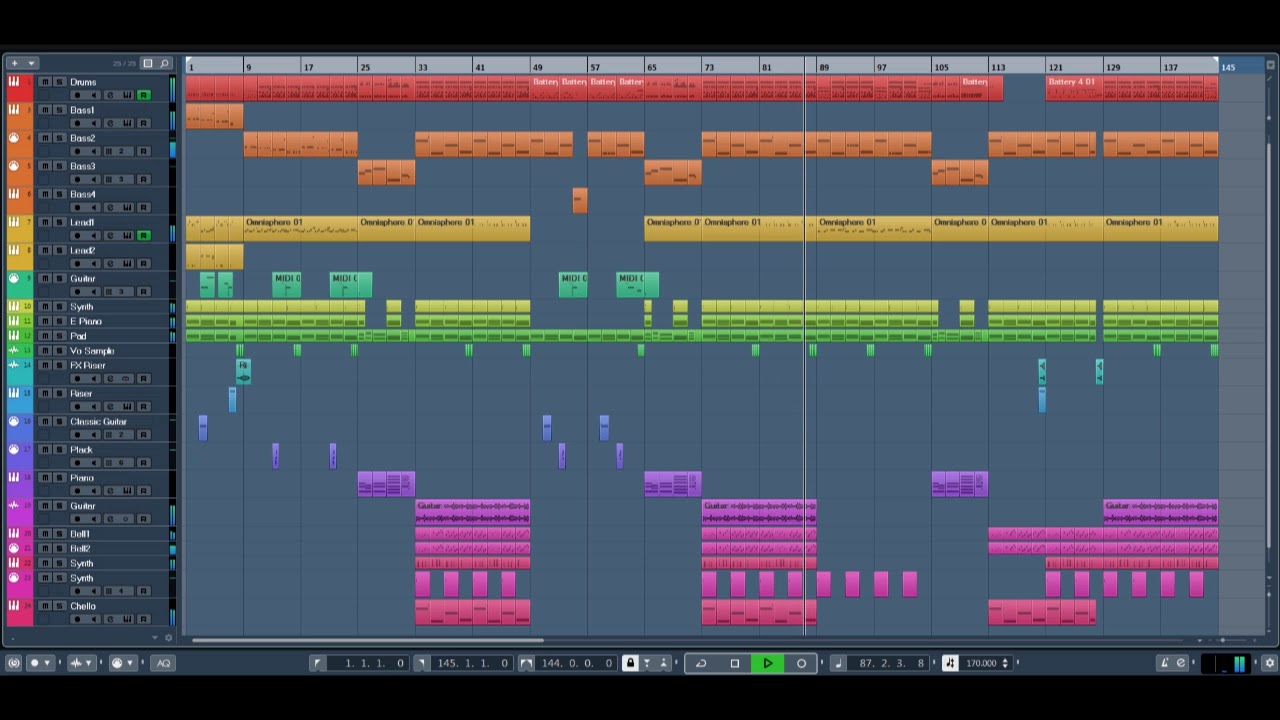Click the time format note icon
Screen dimensions: 1280x720
[x=838, y=663]
